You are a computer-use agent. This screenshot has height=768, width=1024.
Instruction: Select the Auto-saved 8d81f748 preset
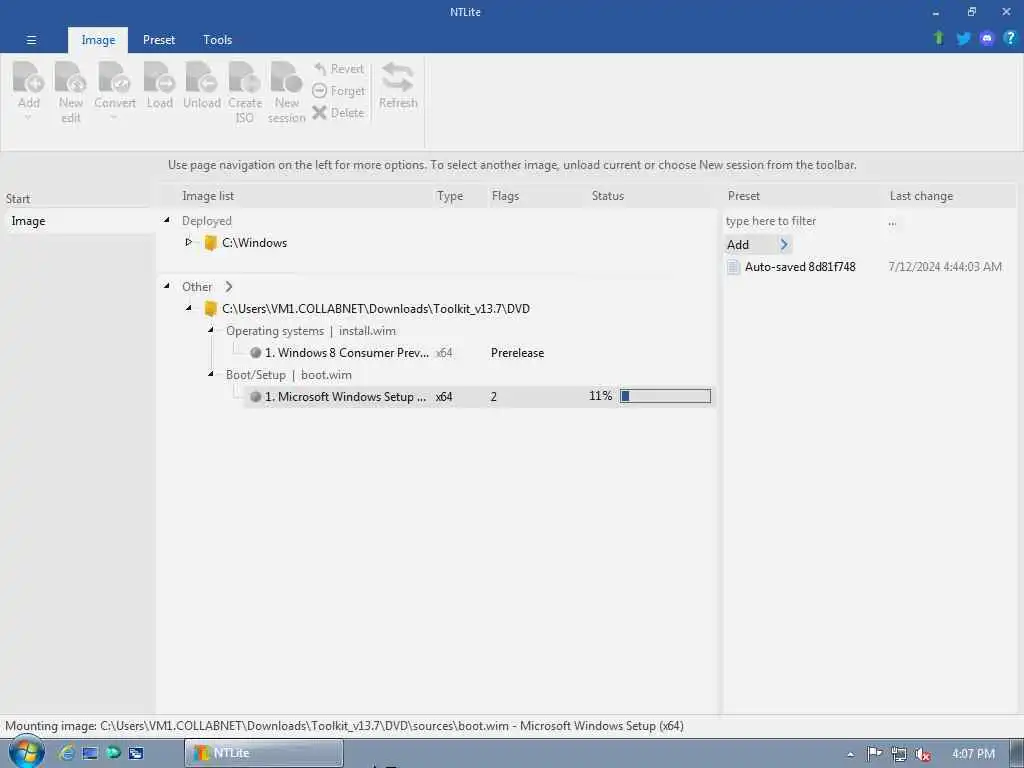(x=800, y=266)
